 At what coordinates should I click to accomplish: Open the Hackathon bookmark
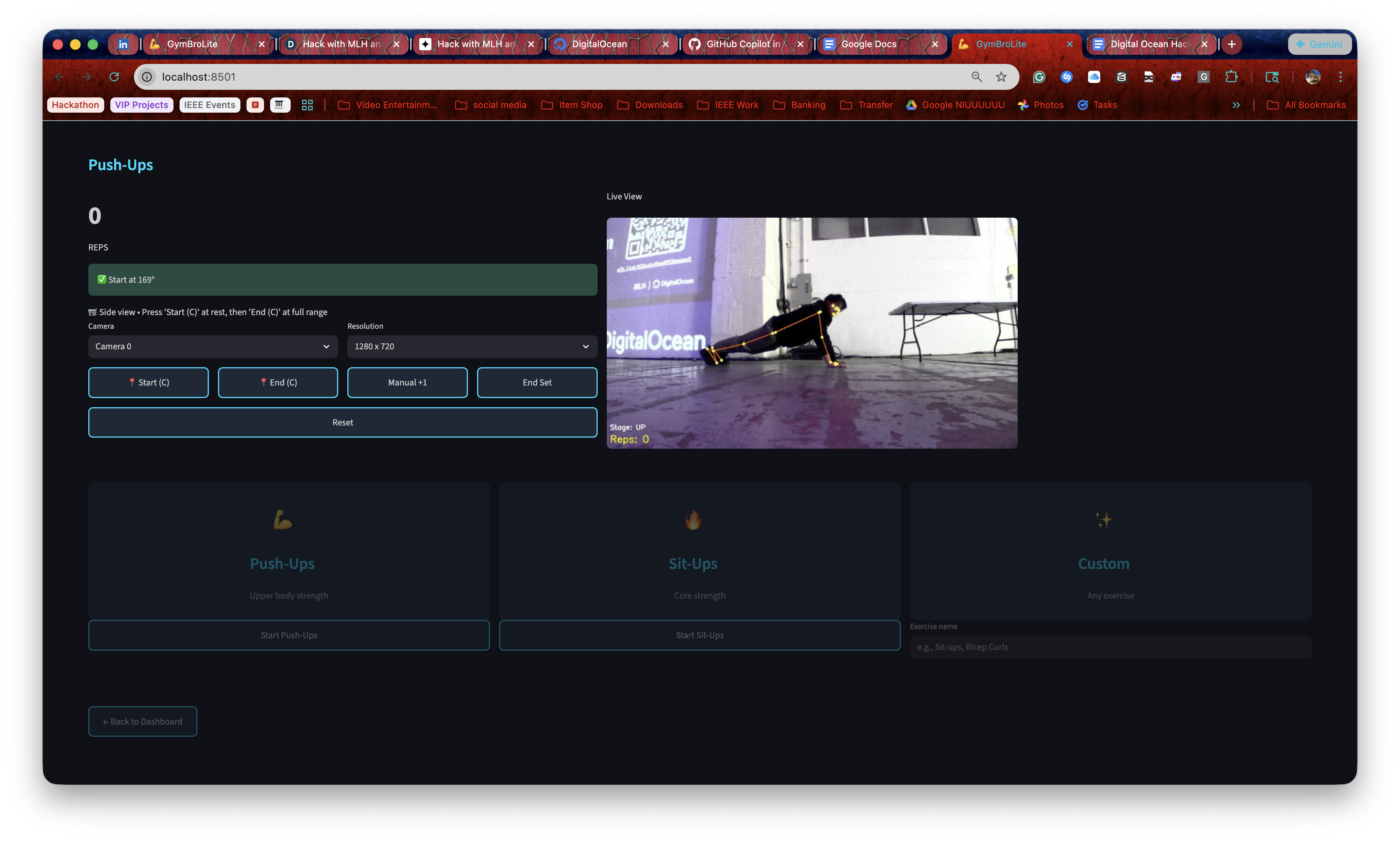[75, 105]
